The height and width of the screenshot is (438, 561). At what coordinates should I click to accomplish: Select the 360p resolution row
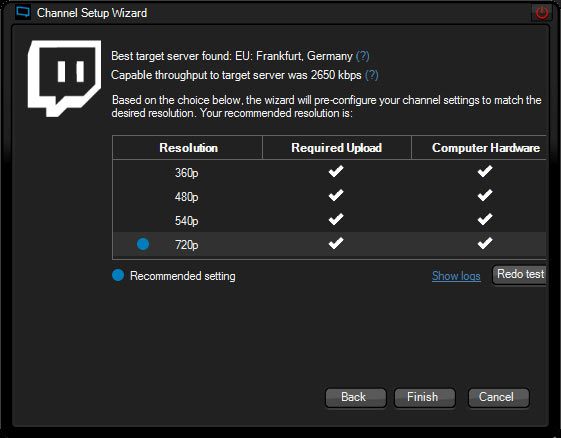[329, 172]
